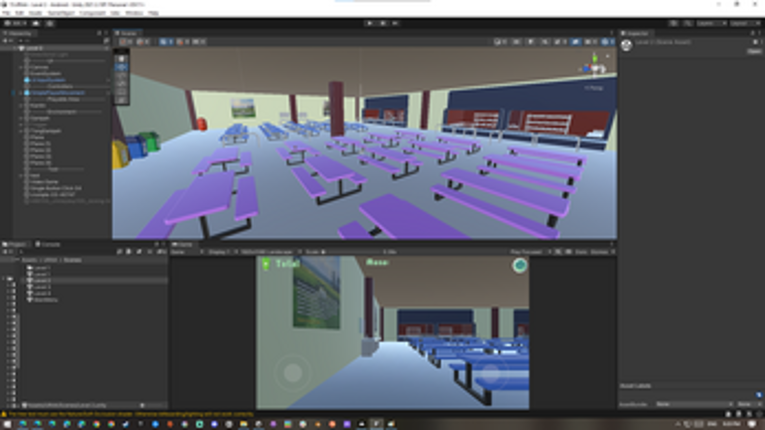Open the Play Focused dropdown in the Game view
Image resolution: width=765 pixels, height=430 pixels.
point(529,252)
